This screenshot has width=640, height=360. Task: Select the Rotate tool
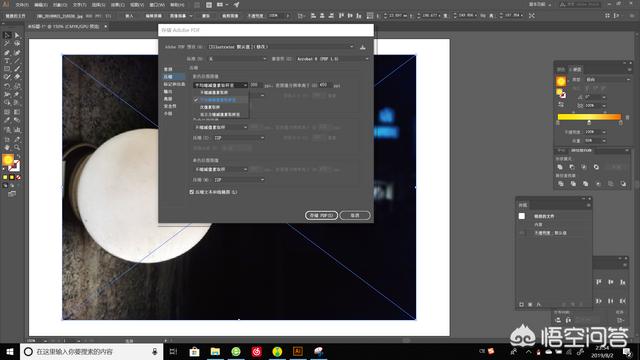(7, 86)
